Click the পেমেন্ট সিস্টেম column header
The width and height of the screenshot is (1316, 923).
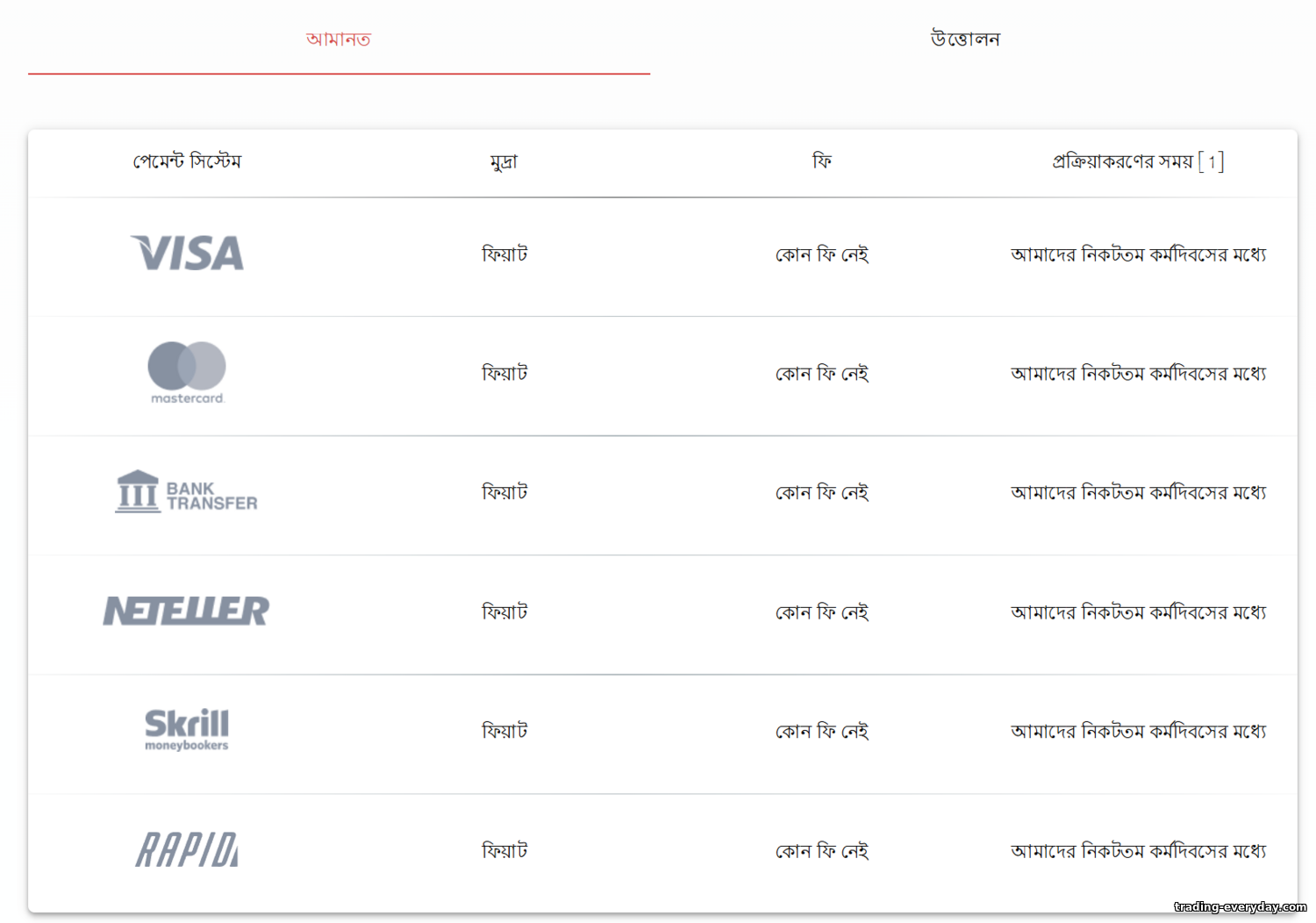(x=187, y=161)
